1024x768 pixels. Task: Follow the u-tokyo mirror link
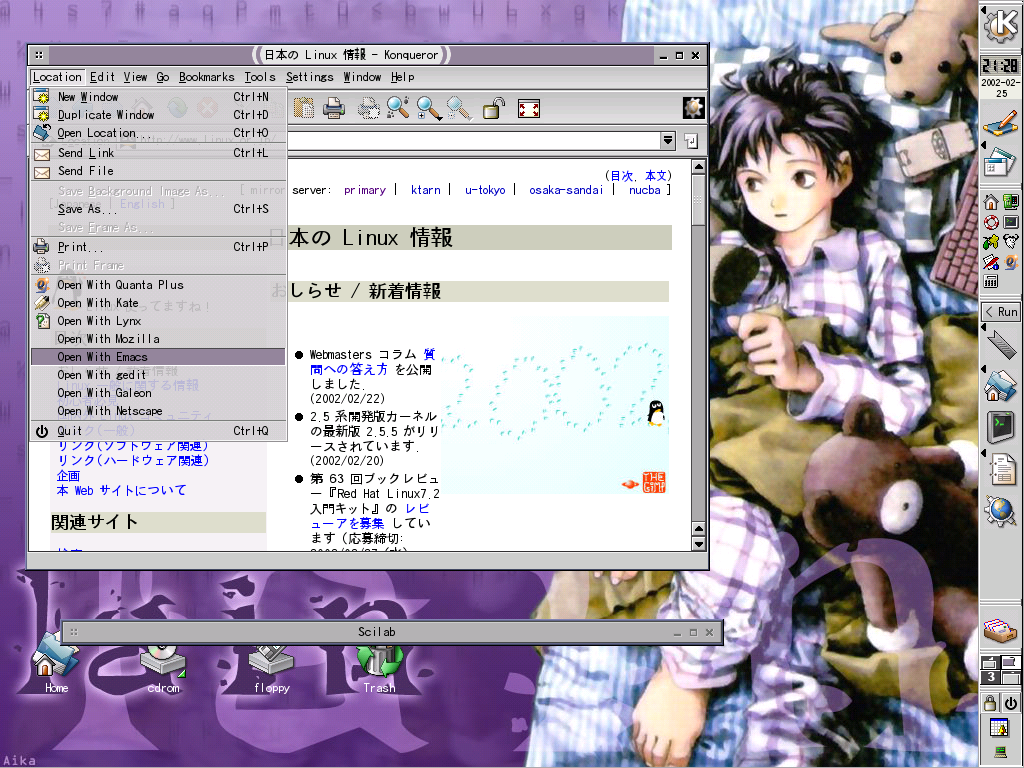(485, 190)
